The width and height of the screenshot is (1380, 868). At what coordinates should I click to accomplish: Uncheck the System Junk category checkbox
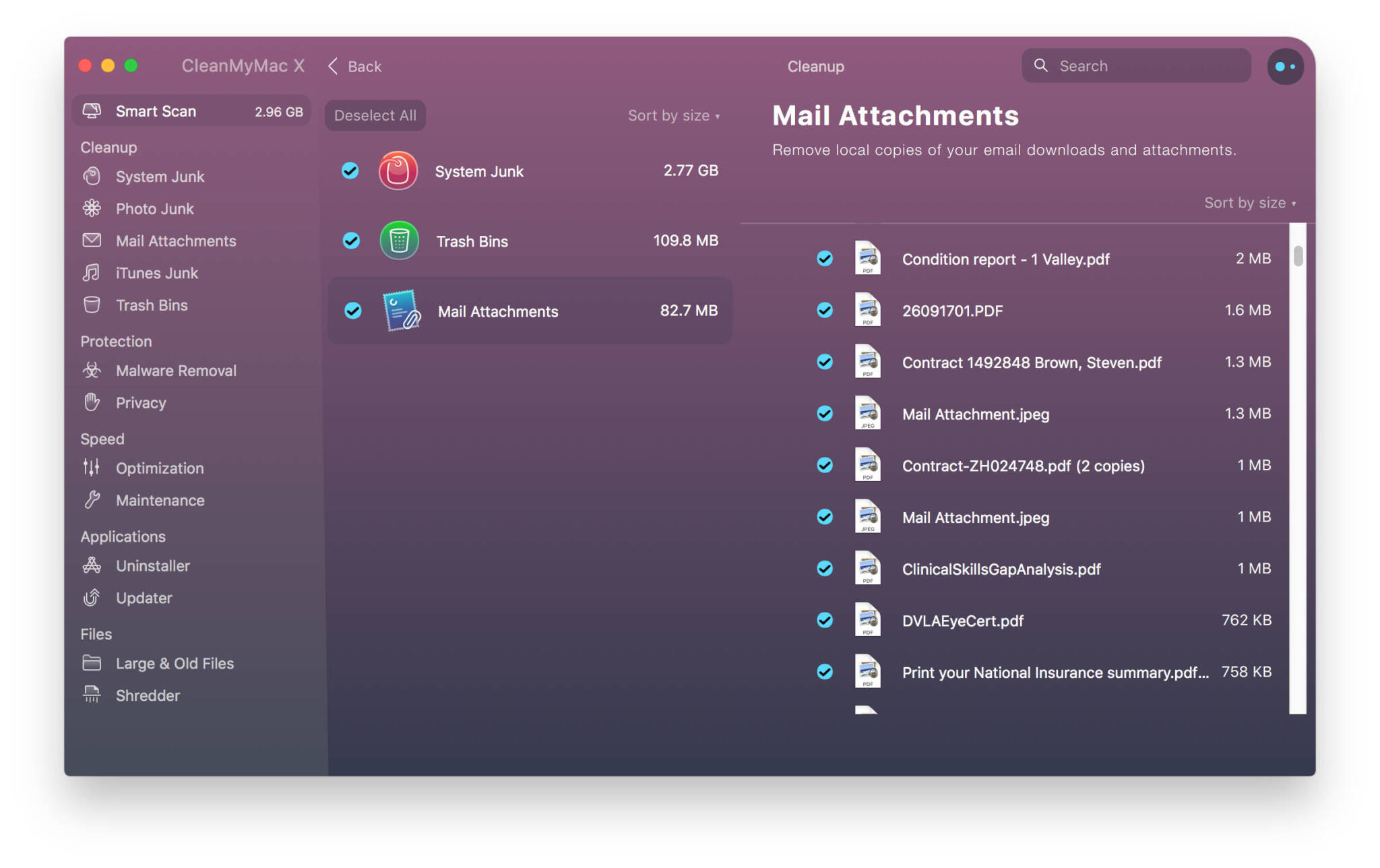(350, 170)
